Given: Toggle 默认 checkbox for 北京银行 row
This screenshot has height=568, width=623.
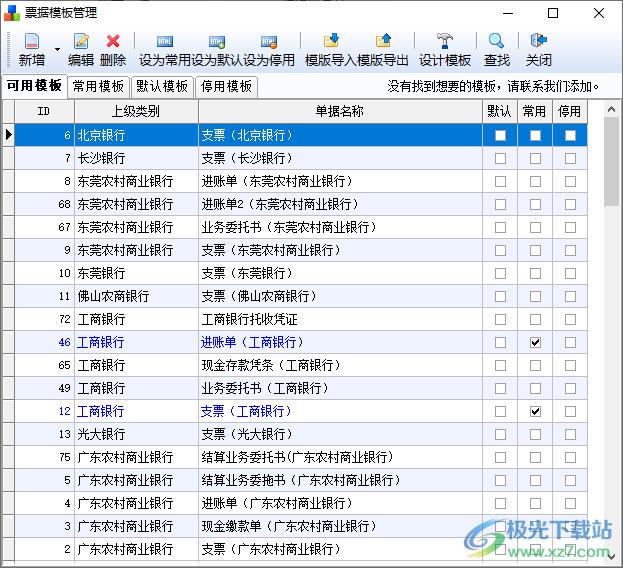Looking at the screenshot, I should point(500,135).
